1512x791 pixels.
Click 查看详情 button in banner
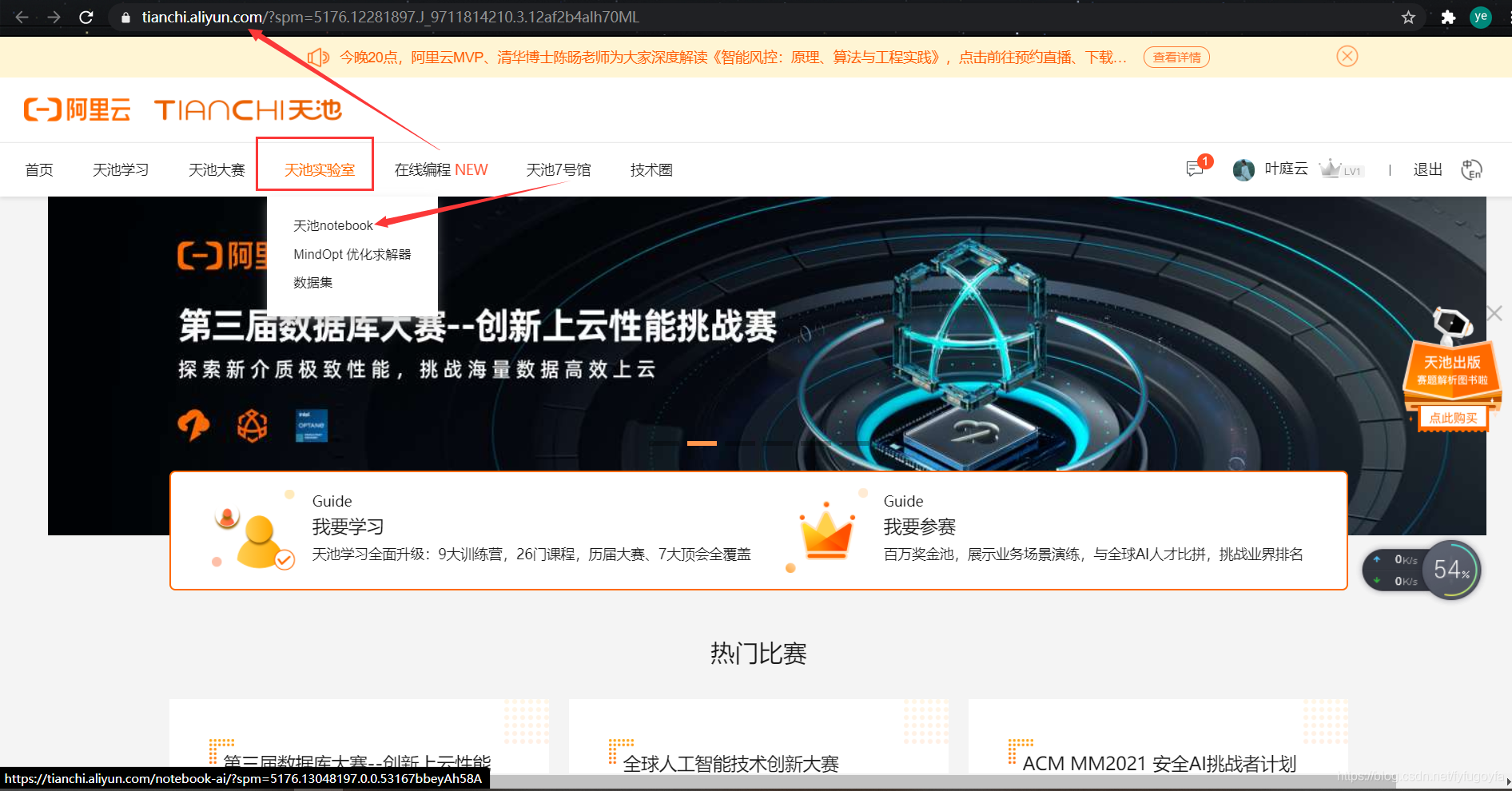tap(1176, 57)
